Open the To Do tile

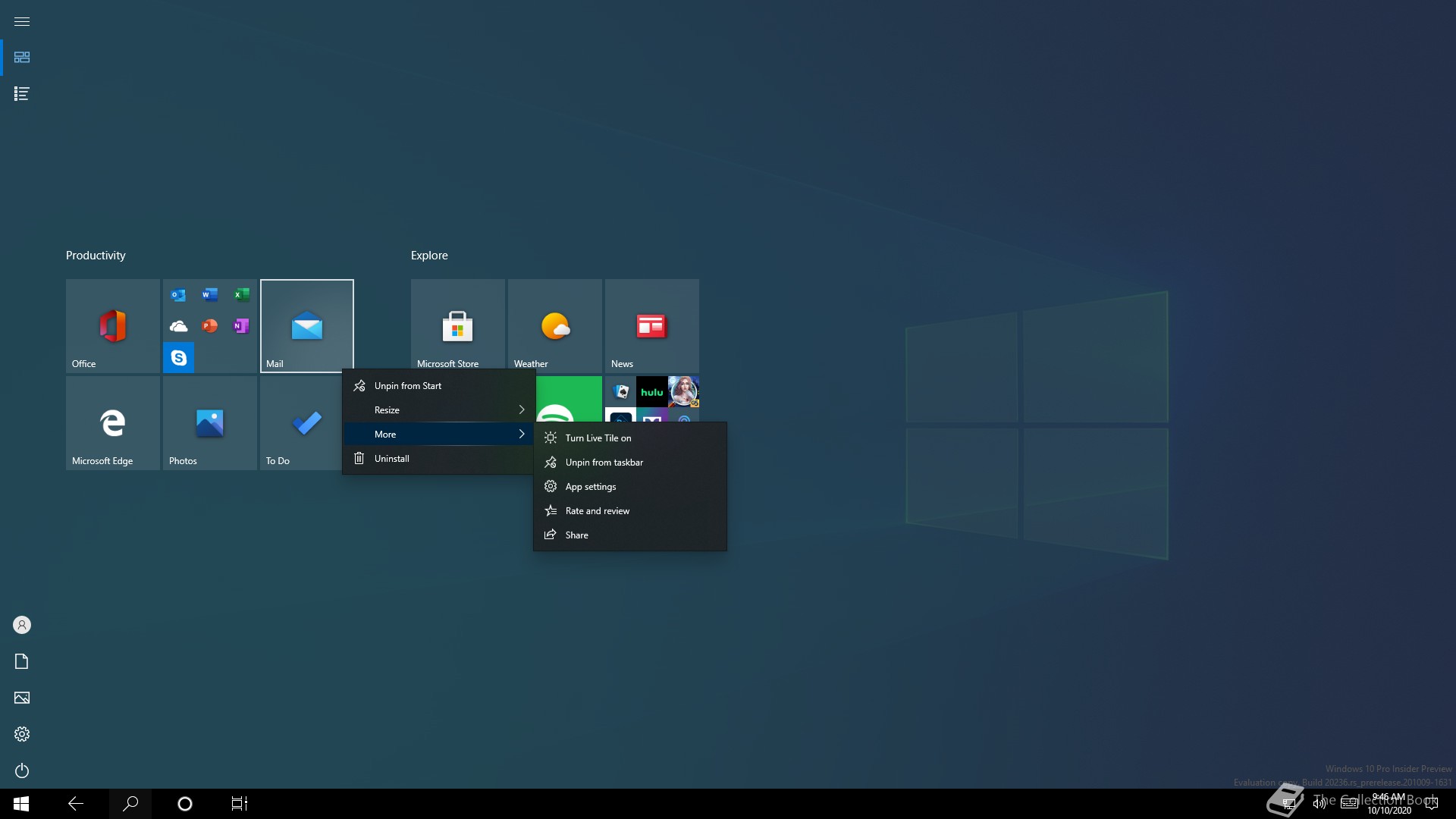pyautogui.click(x=300, y=423)
